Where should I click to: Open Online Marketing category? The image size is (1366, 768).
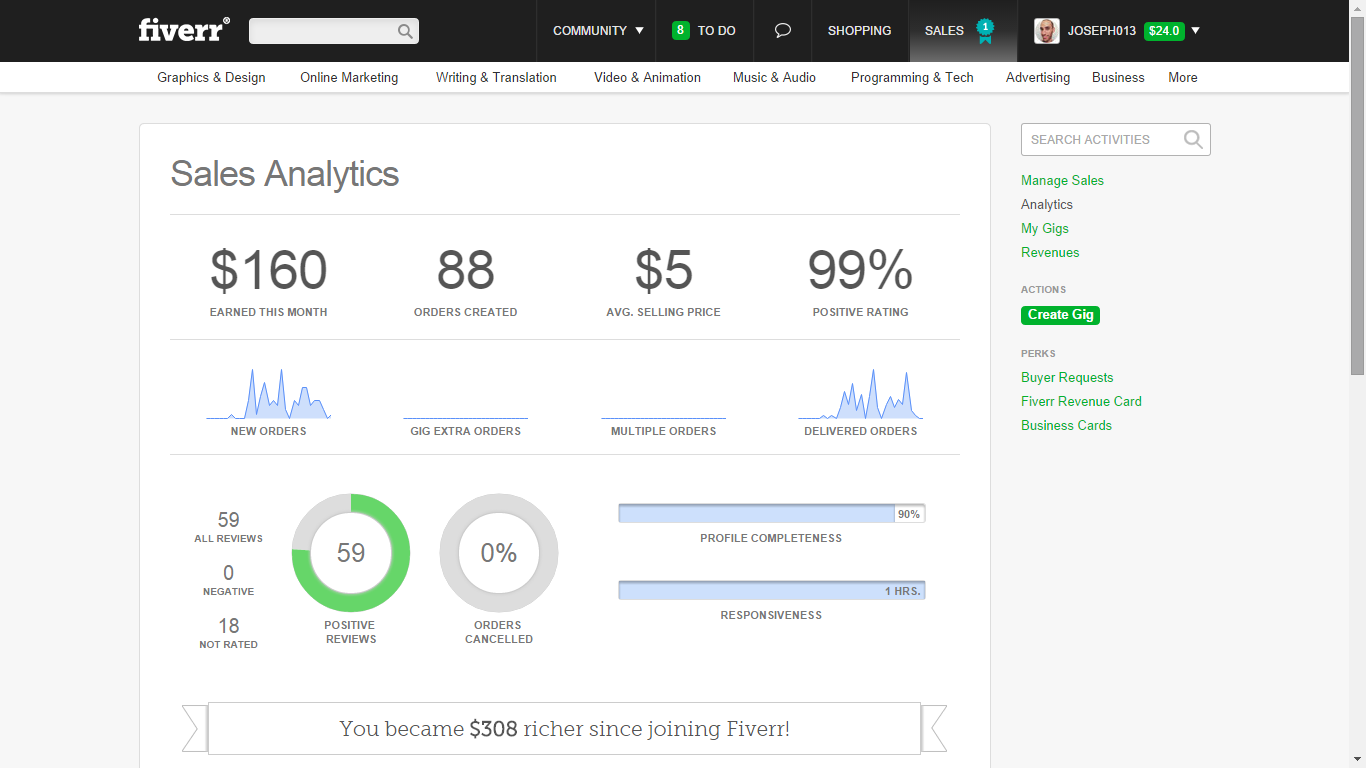[349, 77]
